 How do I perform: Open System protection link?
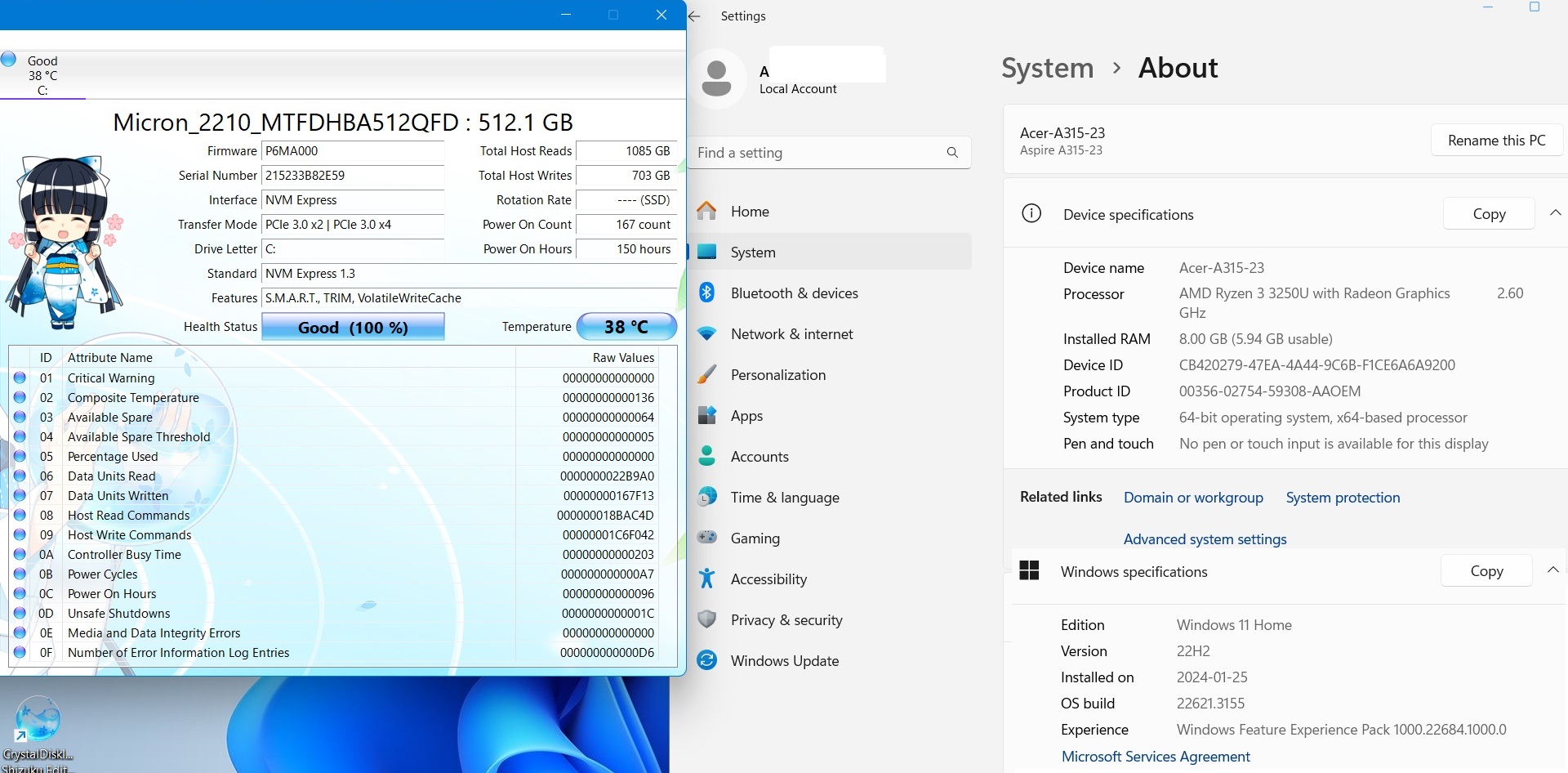1343,497
